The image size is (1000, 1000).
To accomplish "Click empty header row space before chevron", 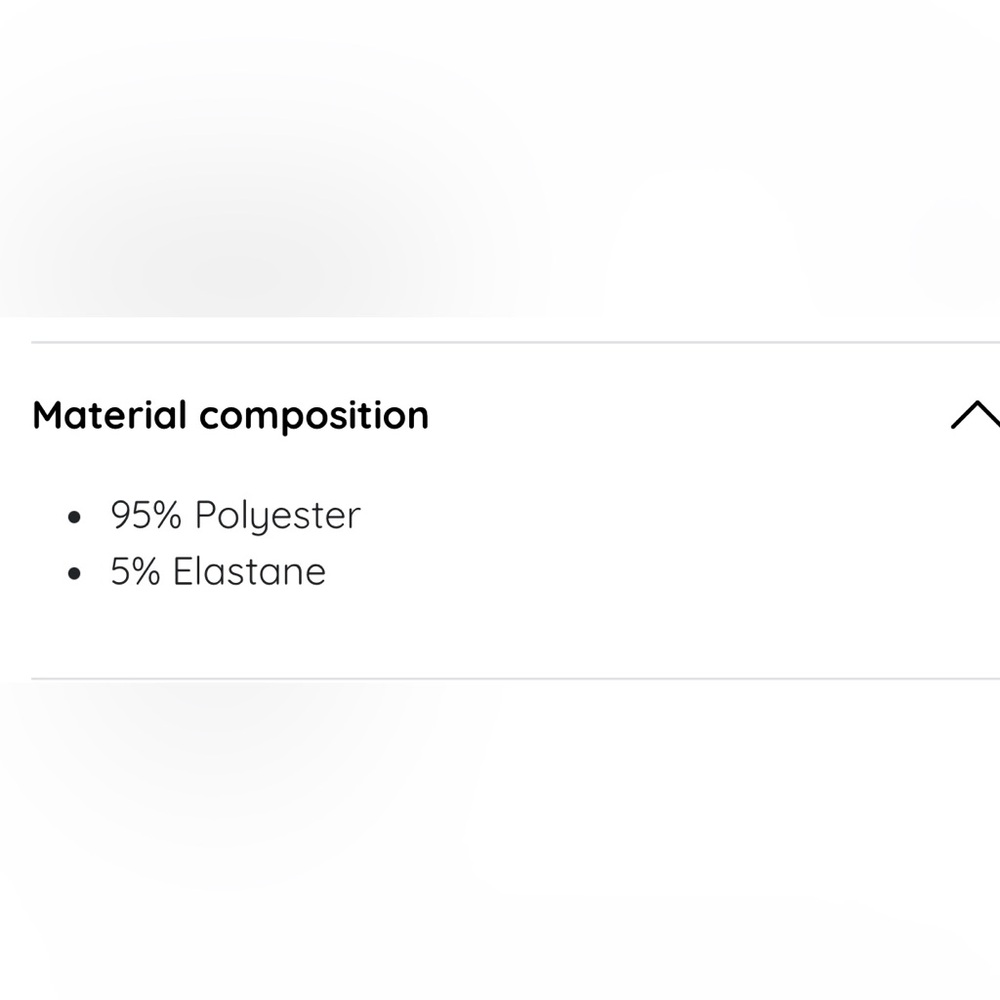I will (x=689, y=416).
